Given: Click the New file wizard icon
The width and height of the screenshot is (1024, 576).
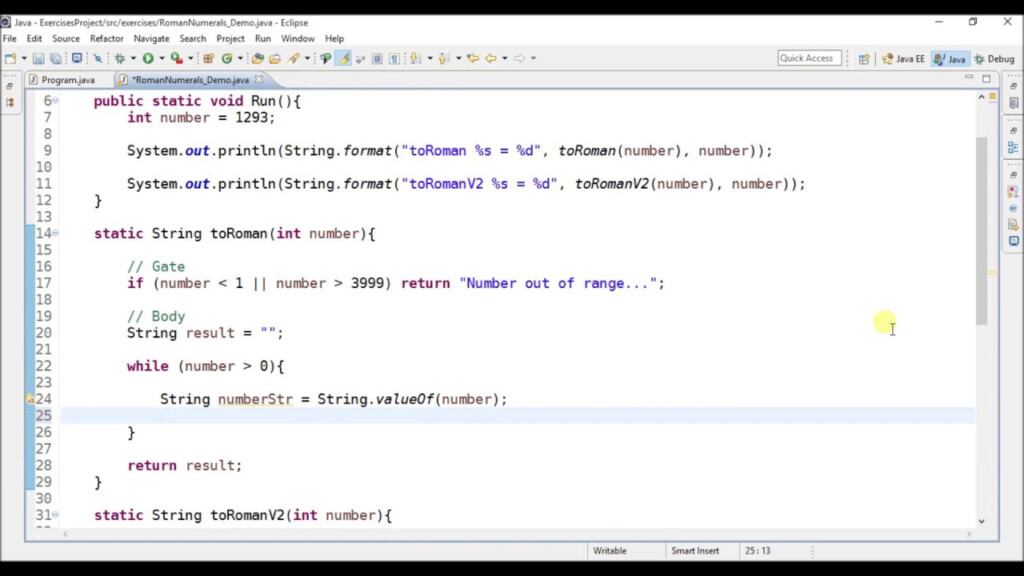Looking at the screenshot, I should 10,59.
